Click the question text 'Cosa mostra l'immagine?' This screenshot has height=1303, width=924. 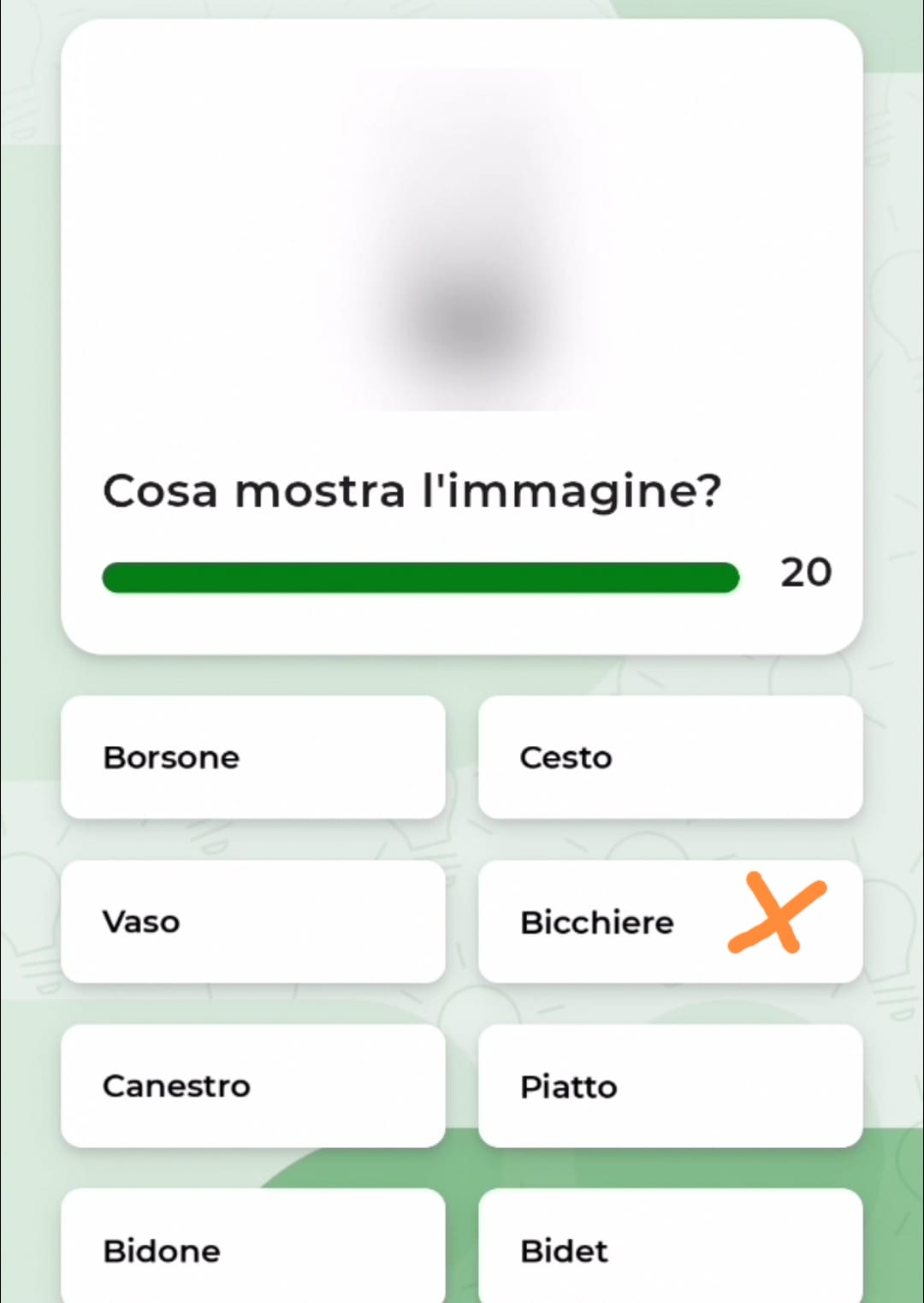(412, 491)
